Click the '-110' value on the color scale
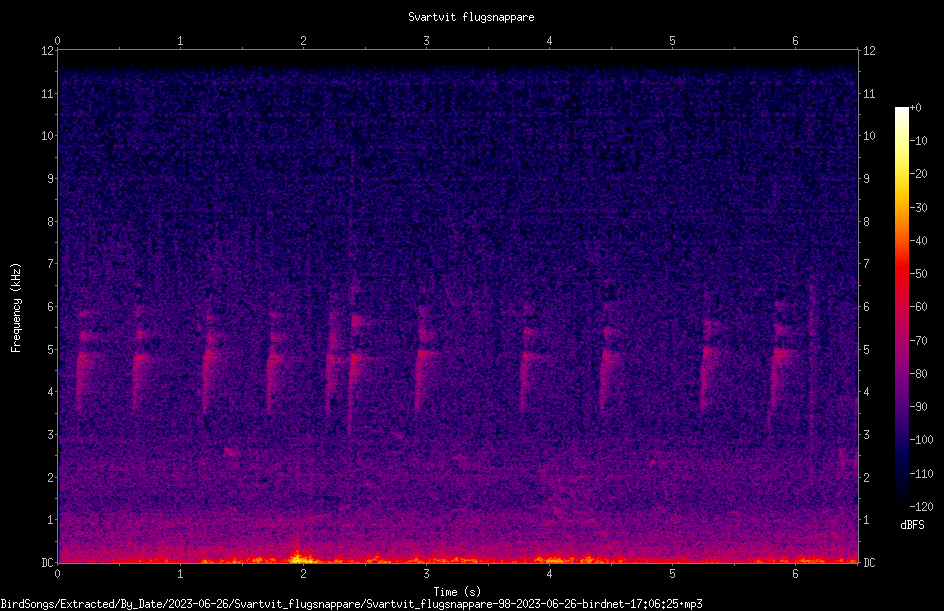 tap(921, 474)
